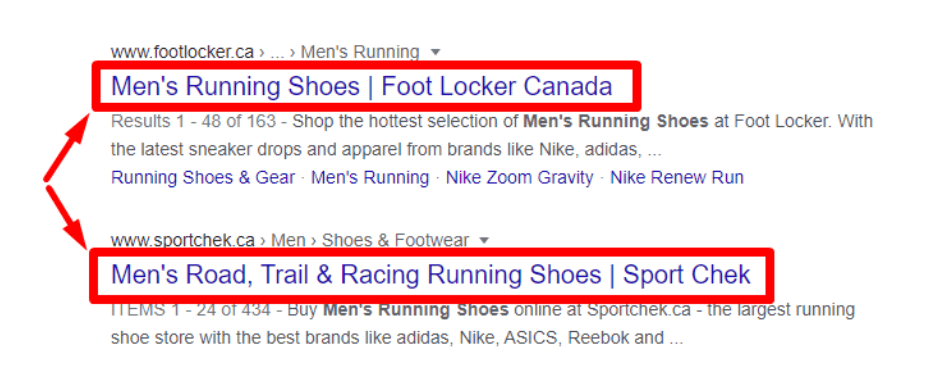Open the Nike Renew Run sitelink

click(x=677, y=178)
